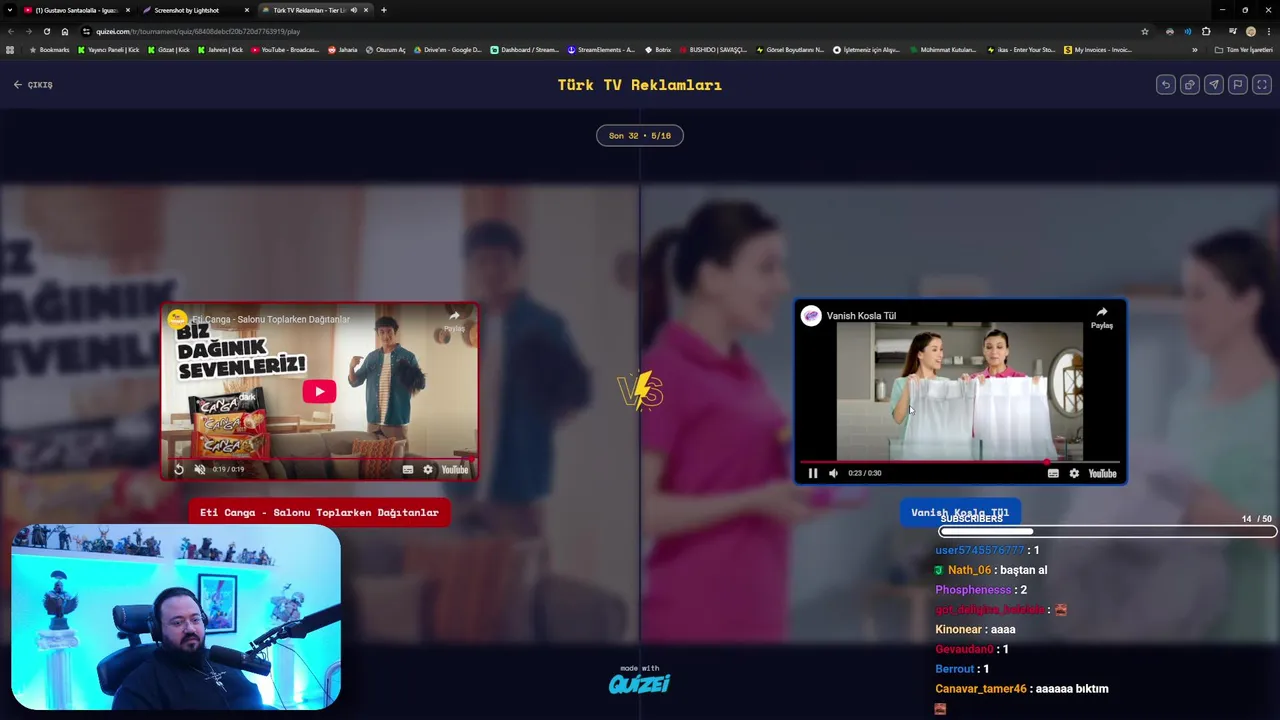Viewport: 1280px width, 720px height.
Task: Click the quizei.com address bar
Action: (615, 31)
